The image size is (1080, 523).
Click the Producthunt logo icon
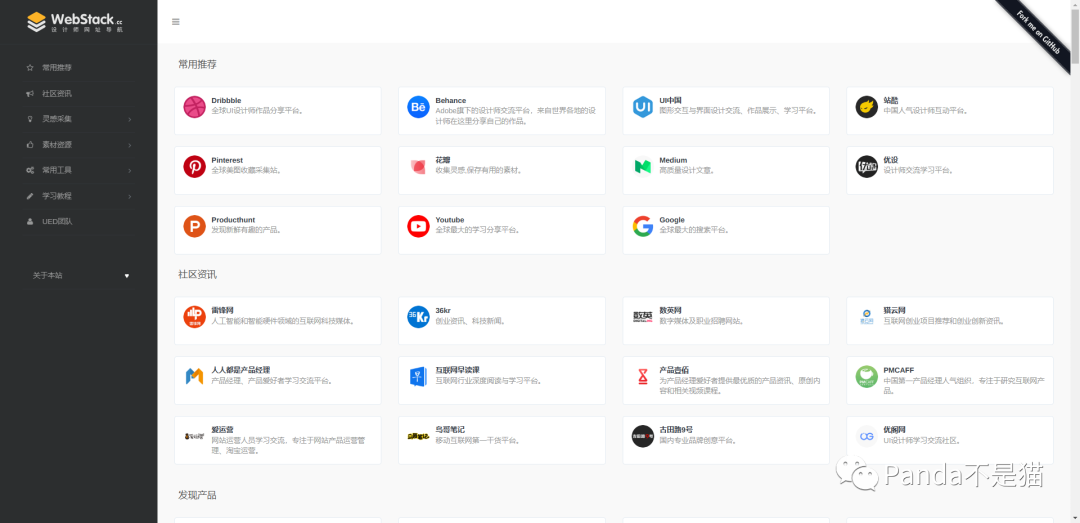pyautogui.click(x=194, y=226)
